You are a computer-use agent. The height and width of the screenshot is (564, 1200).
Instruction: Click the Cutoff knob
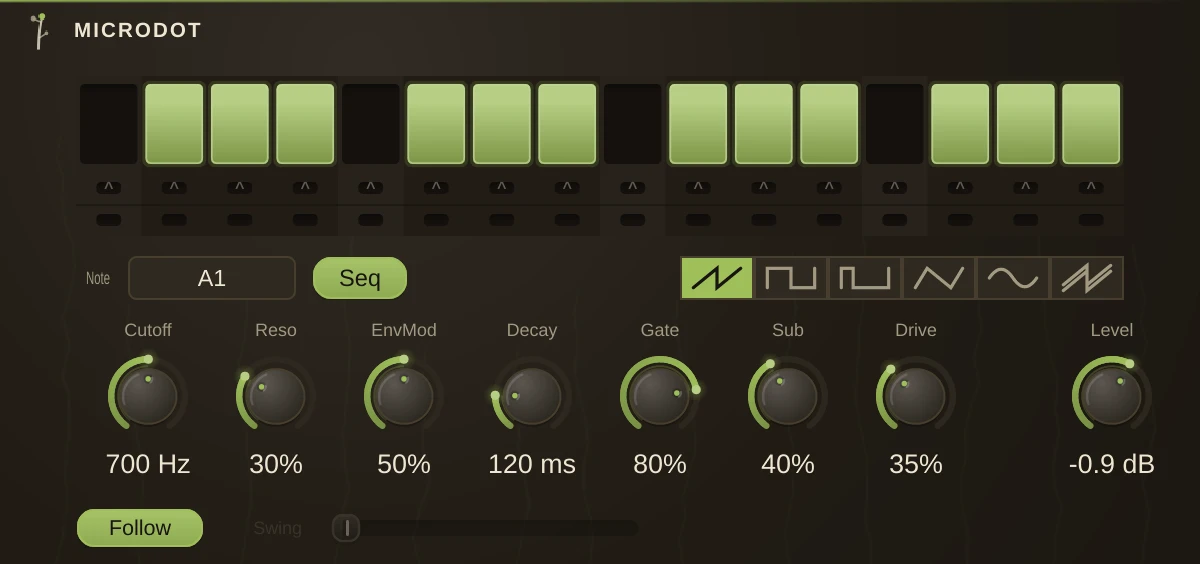[148, 396]
